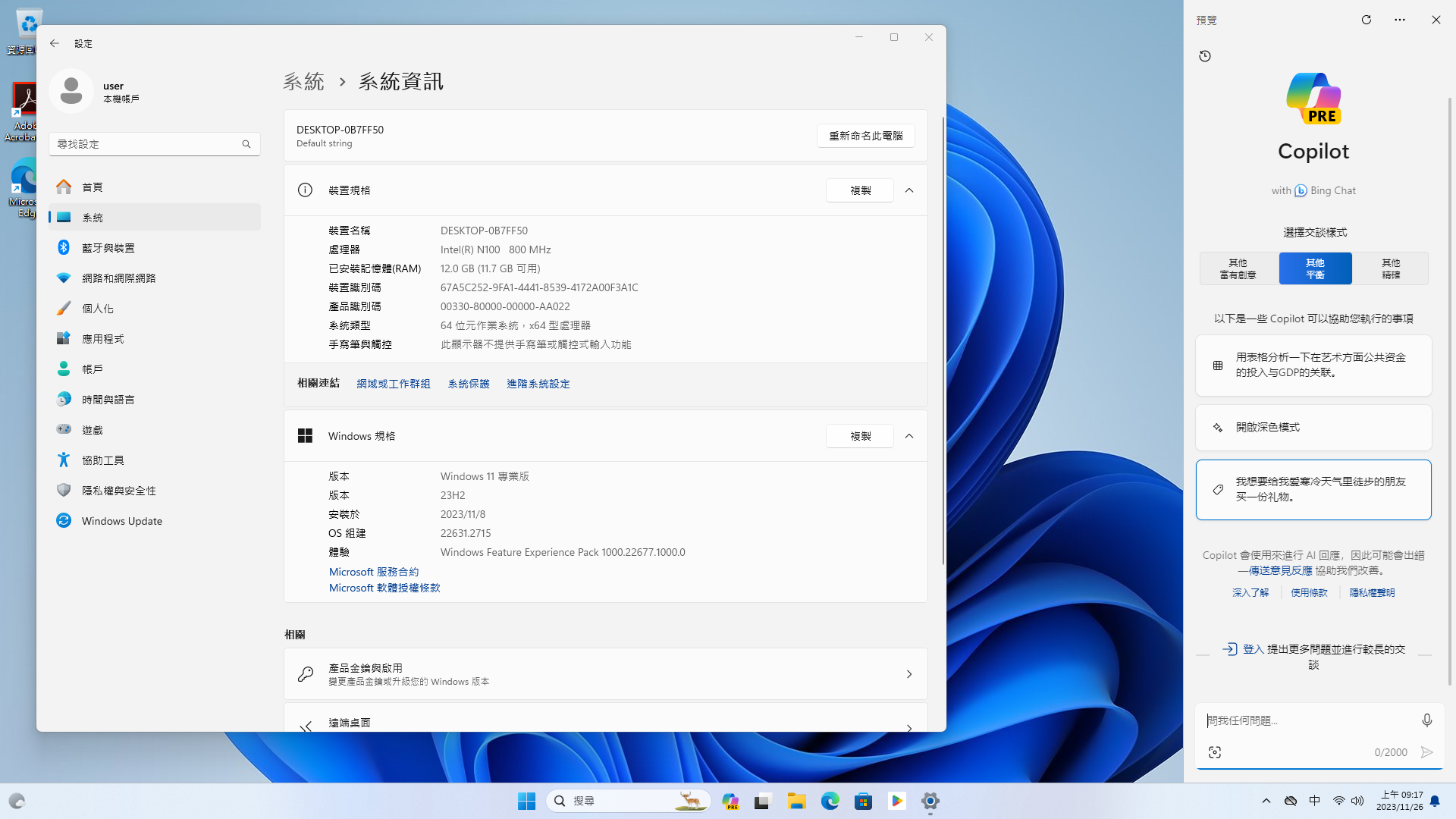Click the 隱私權與安全性 shield icon
The width and height of the screenshot is (1456, 819).
click(64, 490)
